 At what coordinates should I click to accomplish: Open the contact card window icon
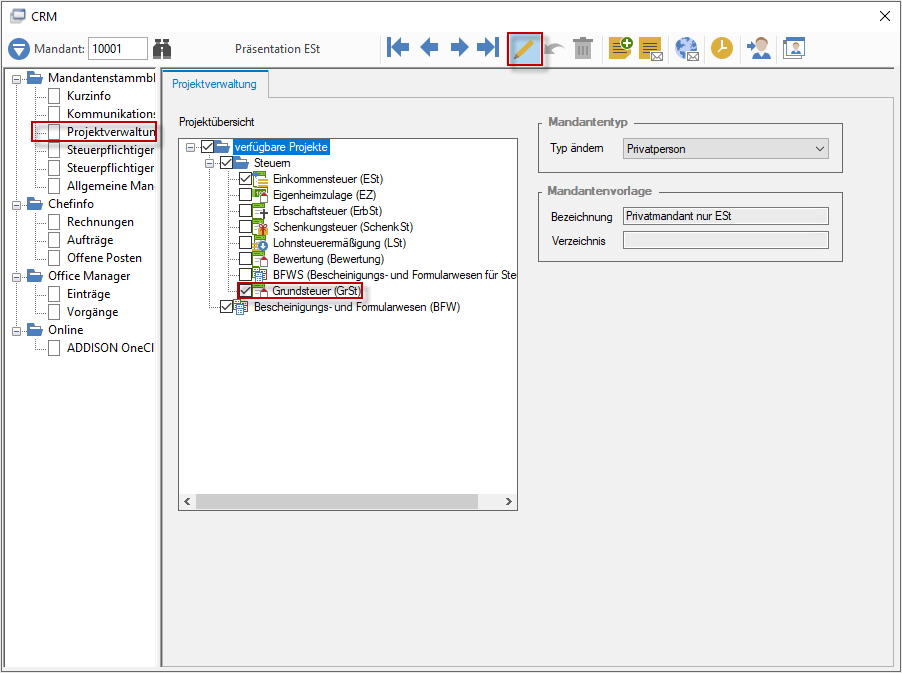tap(794, 48)
